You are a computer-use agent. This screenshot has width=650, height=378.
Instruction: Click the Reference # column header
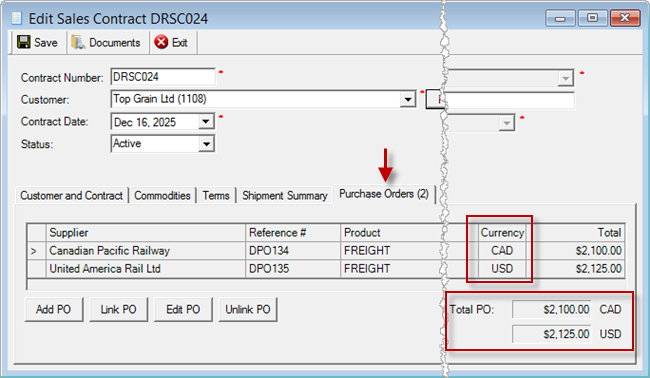pos(293,233)
